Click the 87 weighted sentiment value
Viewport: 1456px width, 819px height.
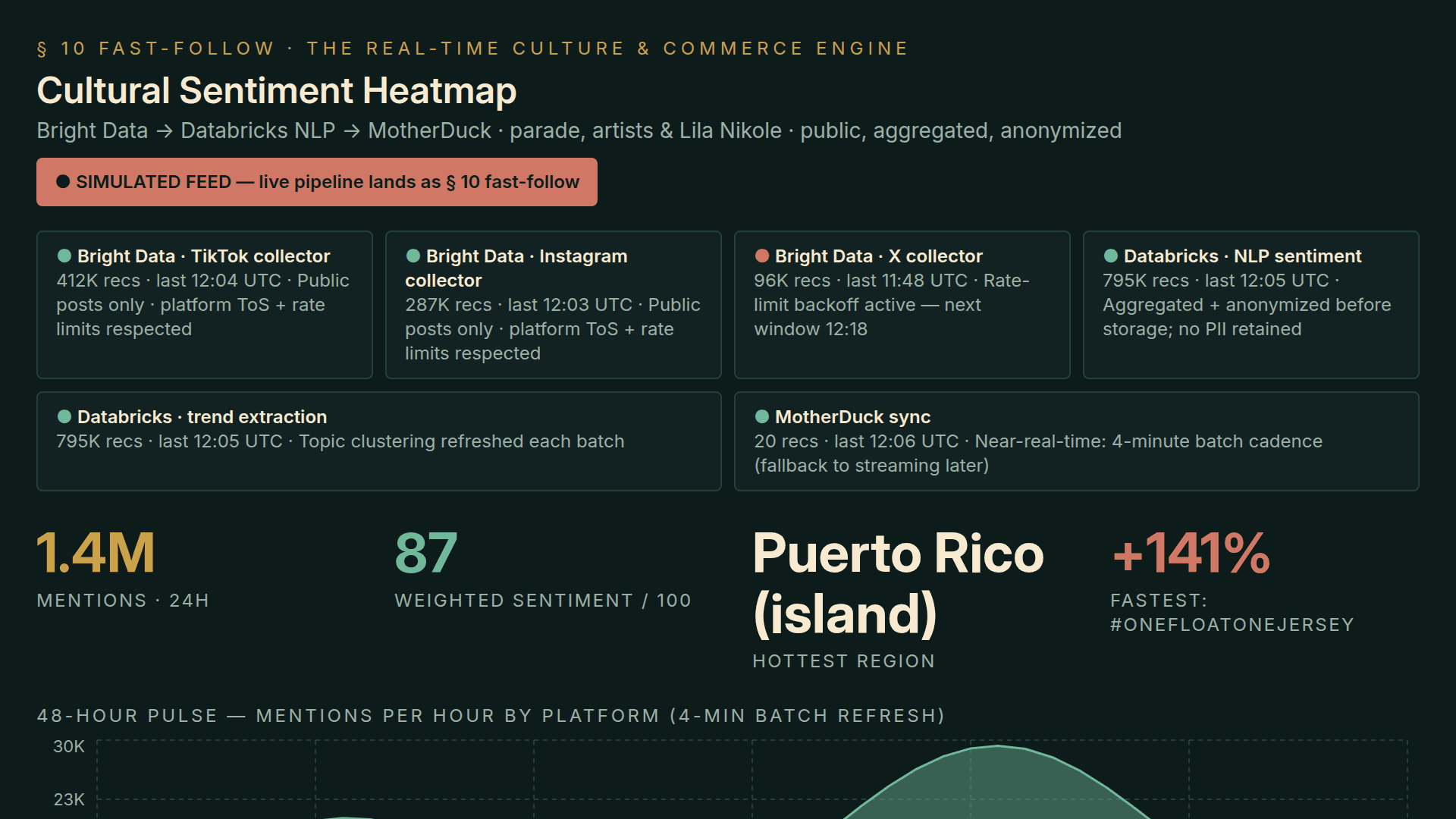point(426,553)
